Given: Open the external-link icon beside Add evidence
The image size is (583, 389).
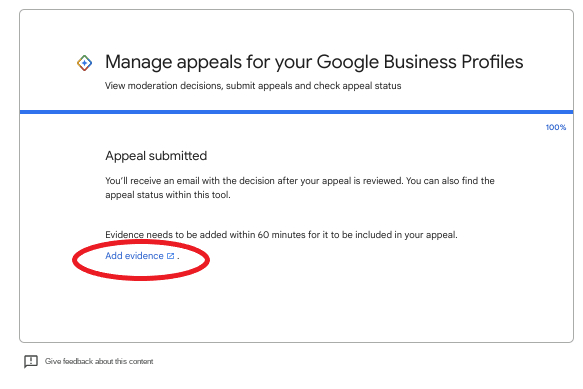Looking at the screenshot, I should (x=170, y=256).
